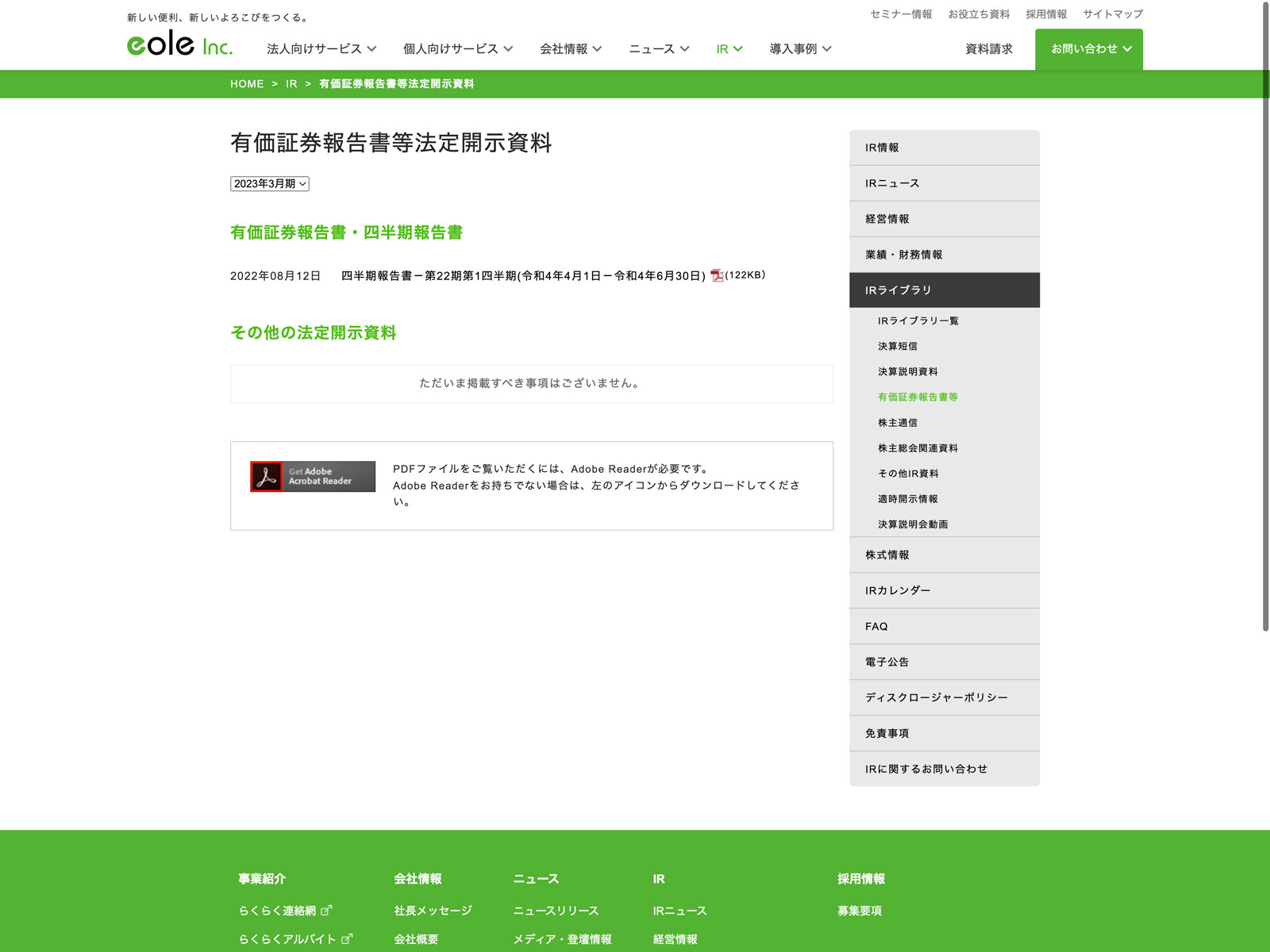Click the 資料請求 link

point(988,49)
